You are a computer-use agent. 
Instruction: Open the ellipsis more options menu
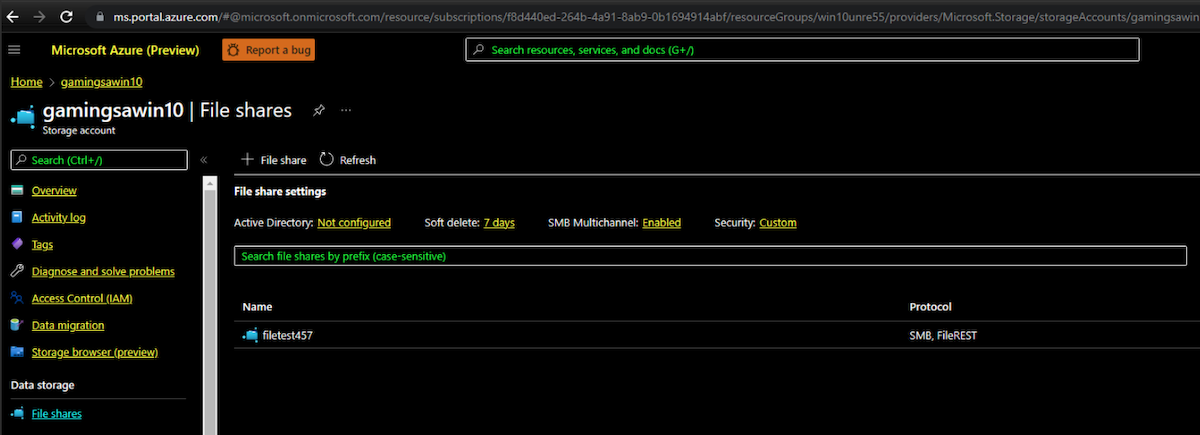(346, 110)
